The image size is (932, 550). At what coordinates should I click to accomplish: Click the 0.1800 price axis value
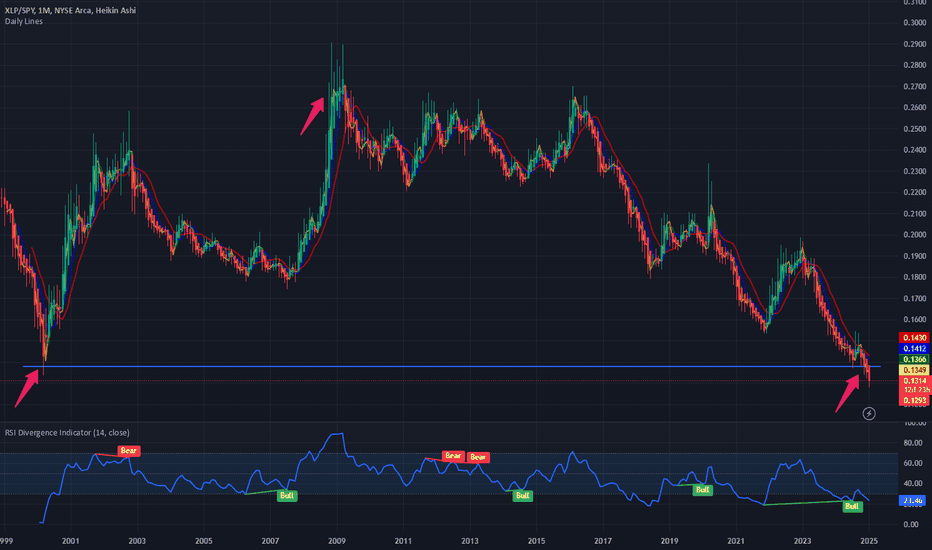(915, 277)
